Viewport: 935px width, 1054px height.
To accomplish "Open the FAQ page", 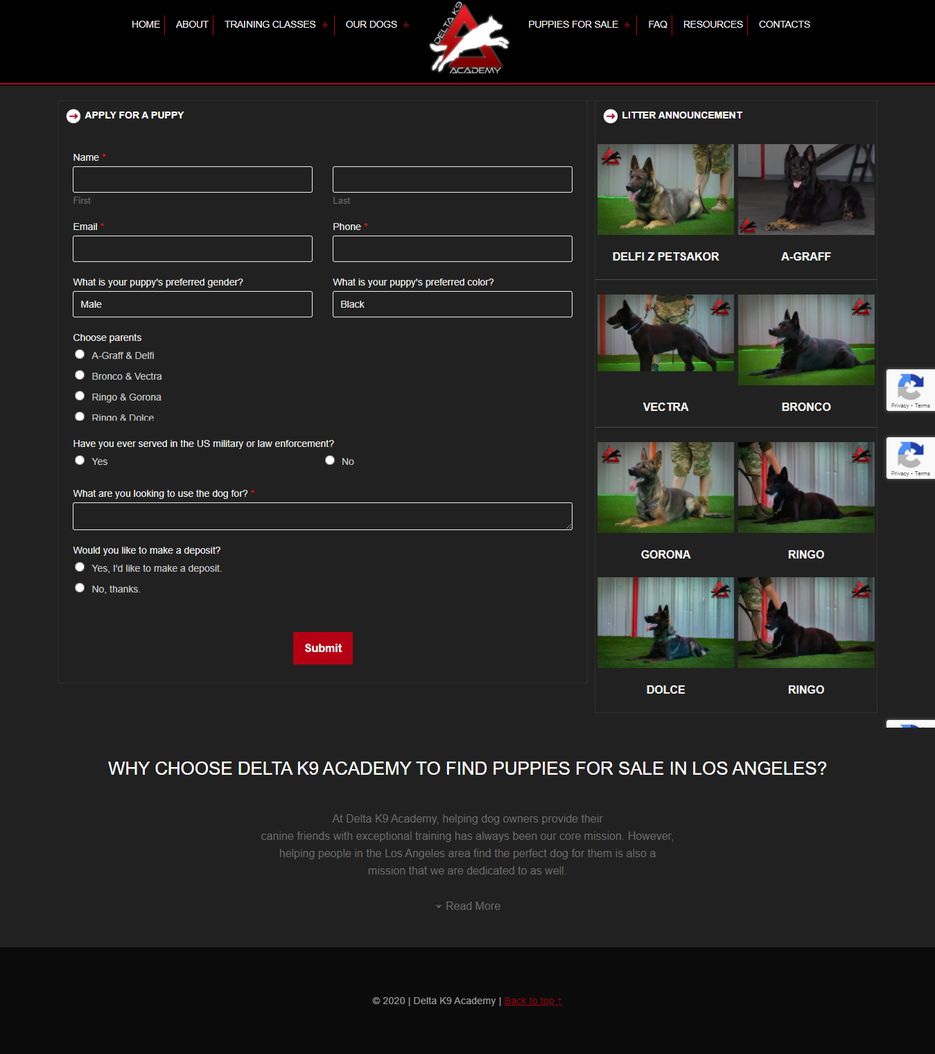I will pos(657,24).
